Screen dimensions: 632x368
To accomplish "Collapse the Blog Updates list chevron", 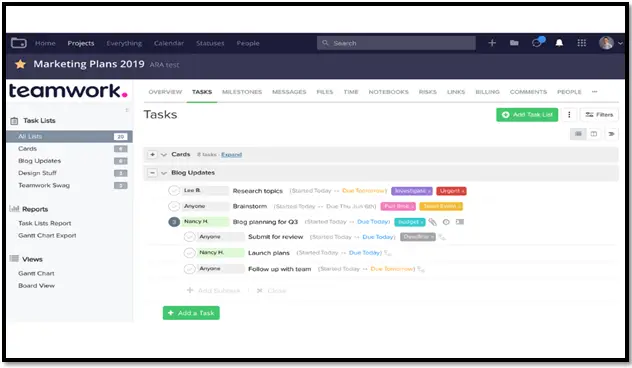I will [164, 173].
